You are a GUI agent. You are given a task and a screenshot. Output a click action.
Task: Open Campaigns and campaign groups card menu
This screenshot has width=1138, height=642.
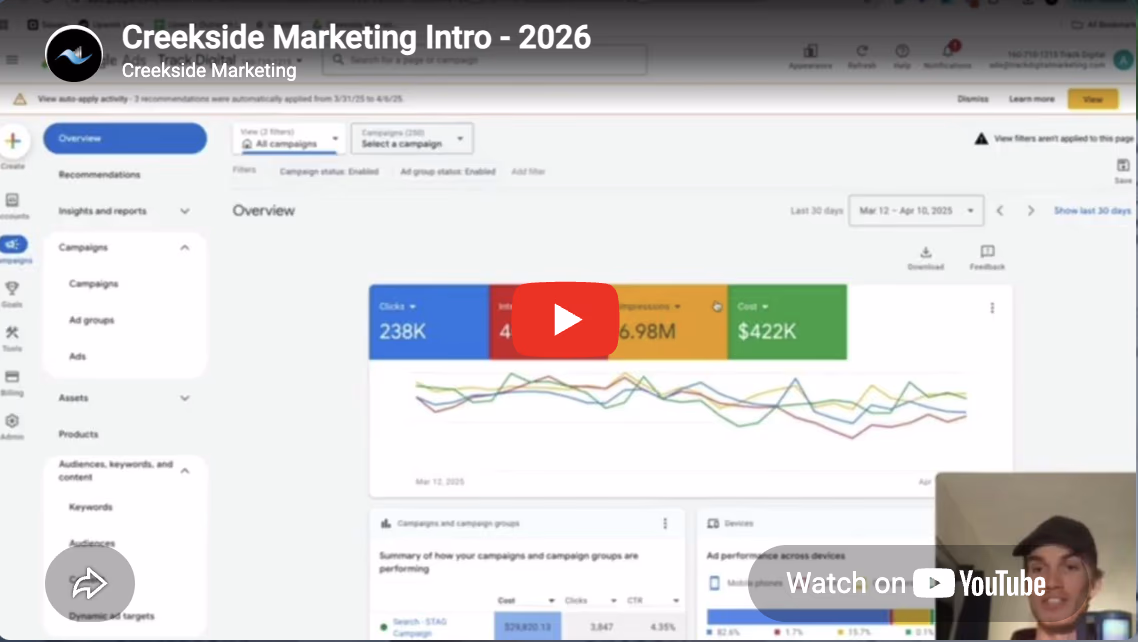point(665,524)
